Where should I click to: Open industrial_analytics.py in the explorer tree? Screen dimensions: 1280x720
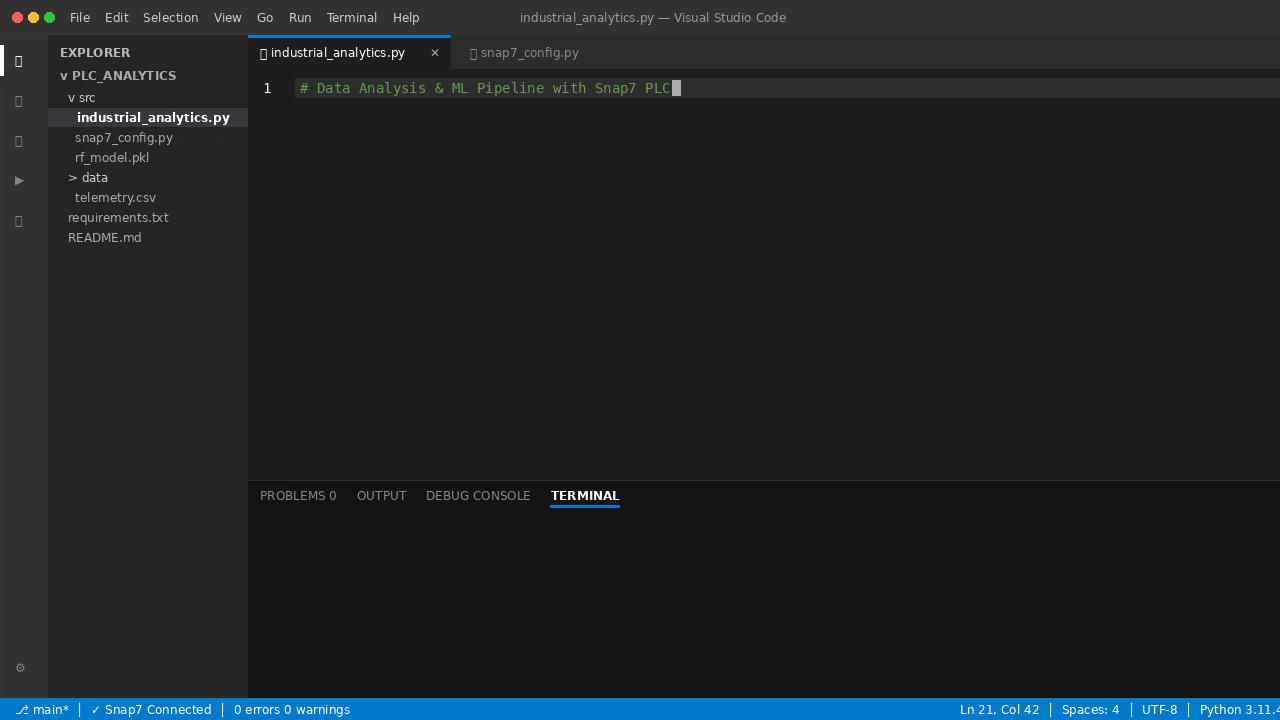pos(148,118)
